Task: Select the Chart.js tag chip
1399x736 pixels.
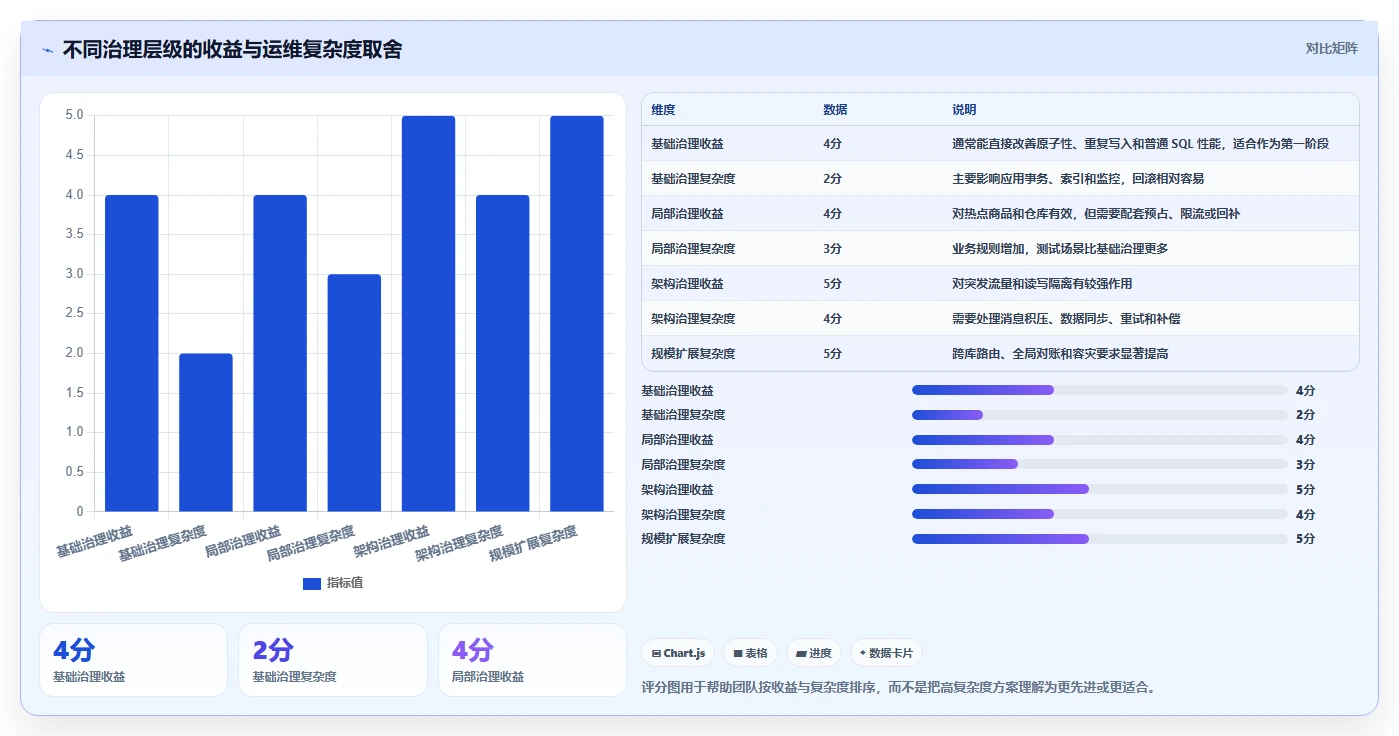Action: point(678,653)
